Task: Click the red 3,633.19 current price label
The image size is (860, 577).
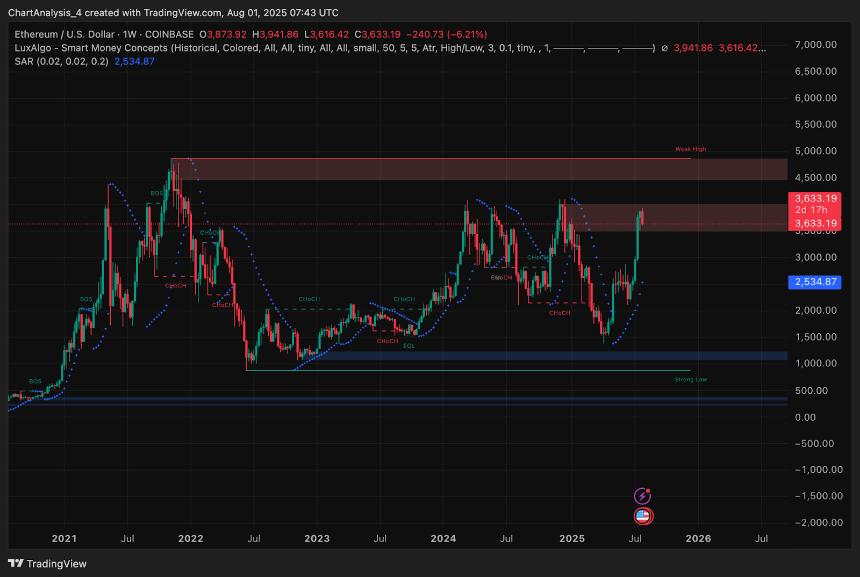Action: coord(814,198)
